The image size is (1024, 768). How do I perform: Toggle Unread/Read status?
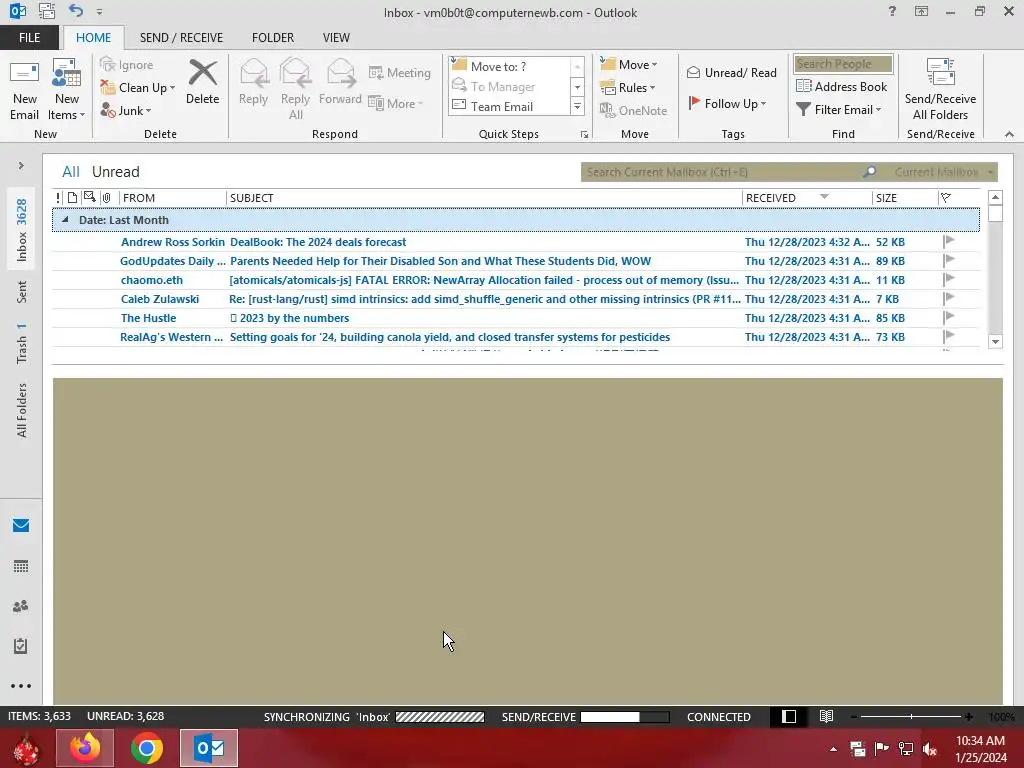click(x=731, y=72)
